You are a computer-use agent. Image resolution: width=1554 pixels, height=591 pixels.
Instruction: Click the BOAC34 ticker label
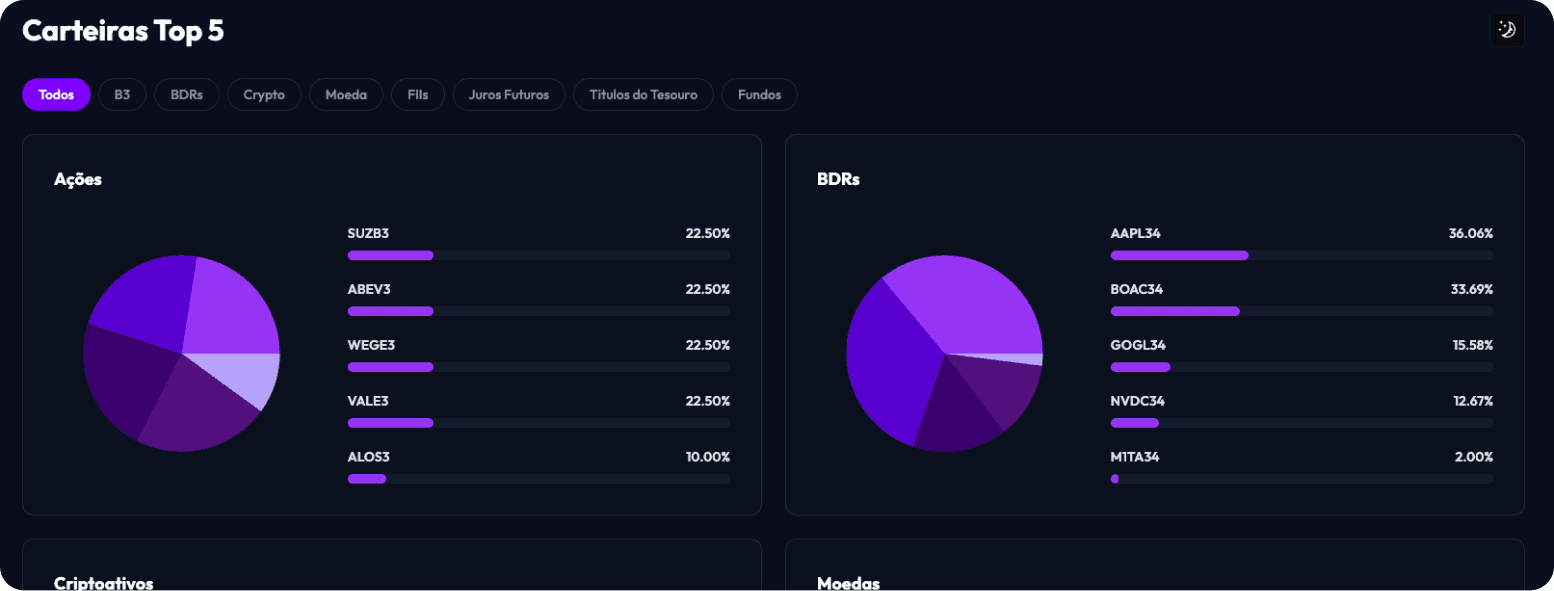point(1137,289)
